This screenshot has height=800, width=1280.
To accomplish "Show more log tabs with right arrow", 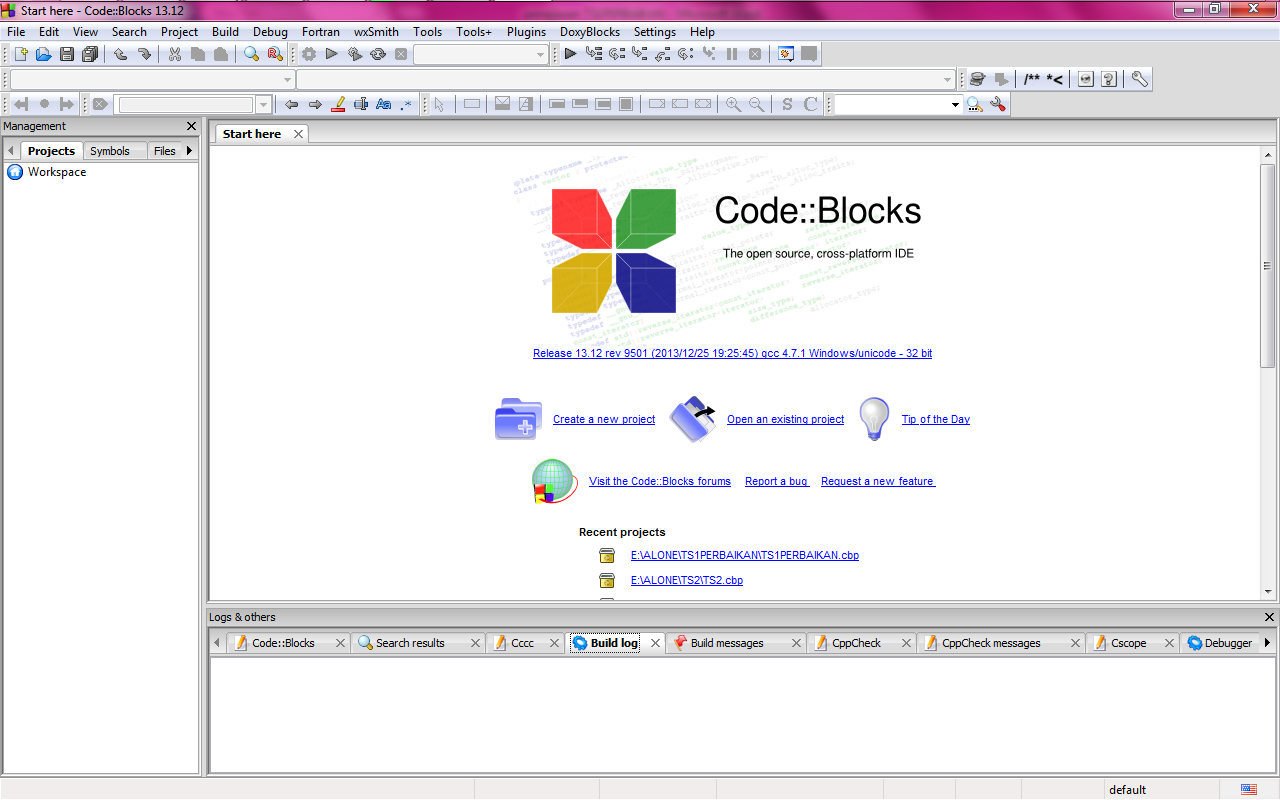I will [1268, 643].
